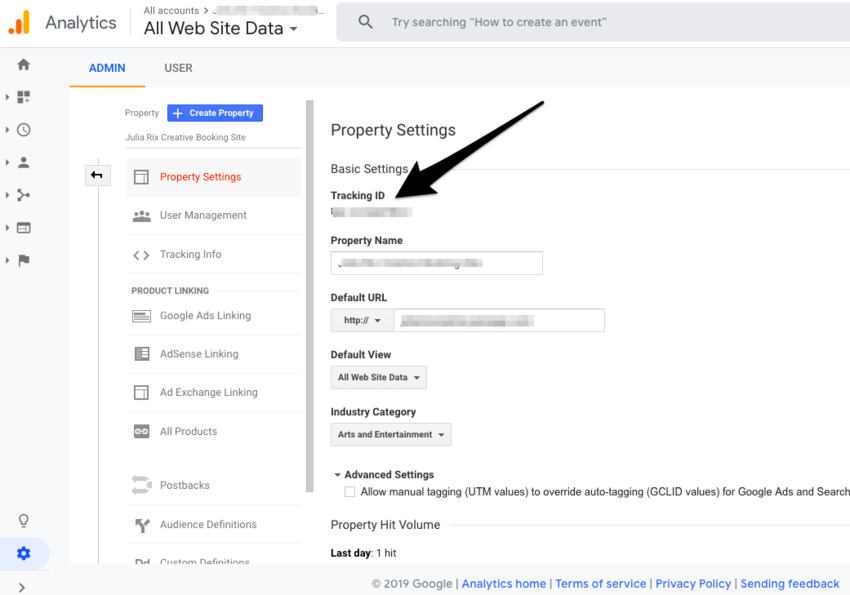Open Audience person icon in sidebar
The width and height of the screenshot is (850, 595).
24,162
